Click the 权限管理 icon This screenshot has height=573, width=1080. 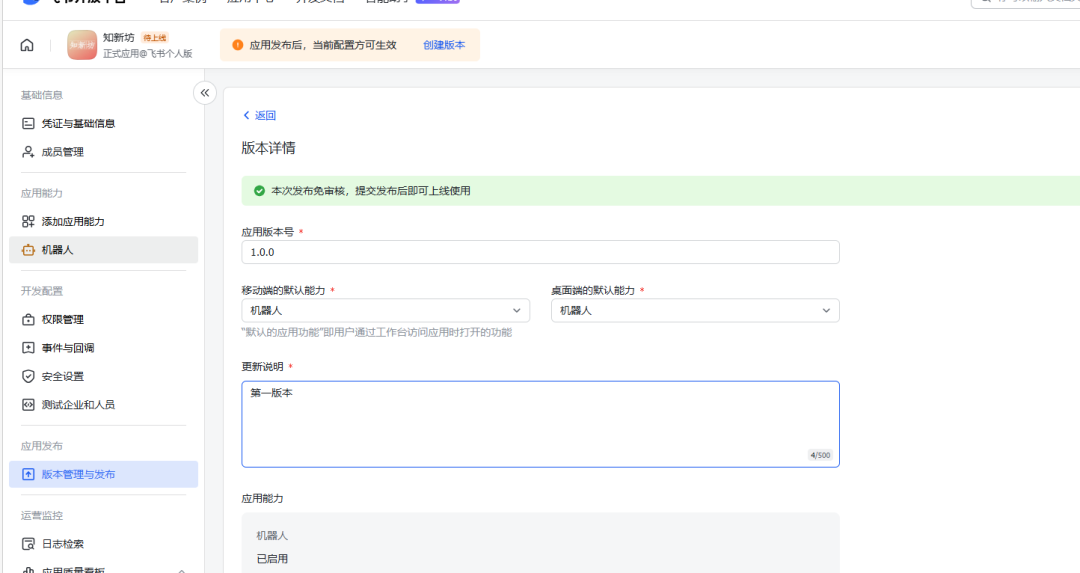click(x=28, y=320)
